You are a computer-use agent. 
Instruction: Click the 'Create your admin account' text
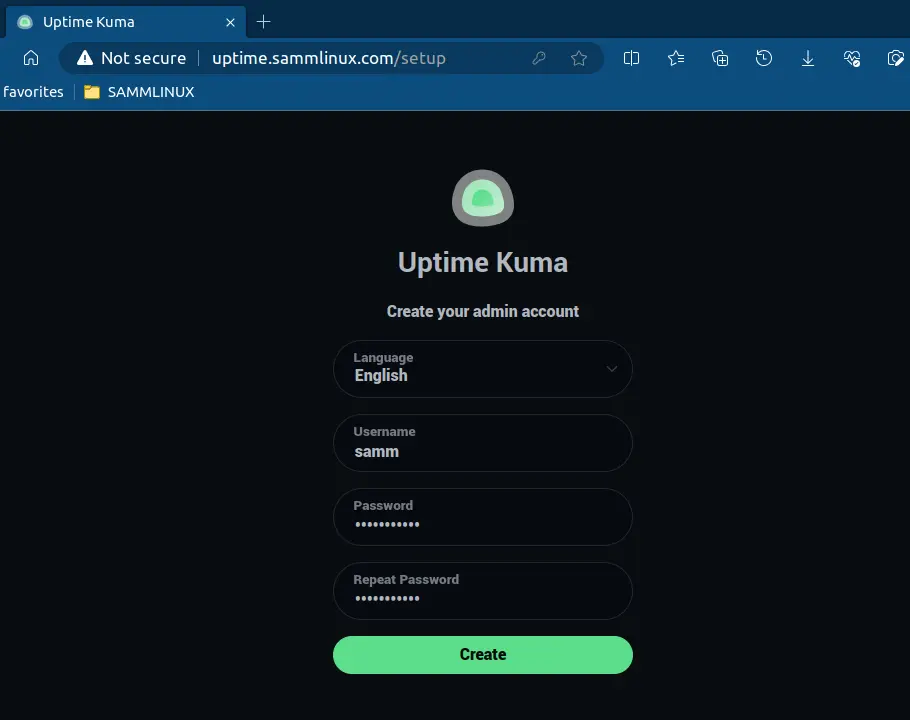click(483, 312)
